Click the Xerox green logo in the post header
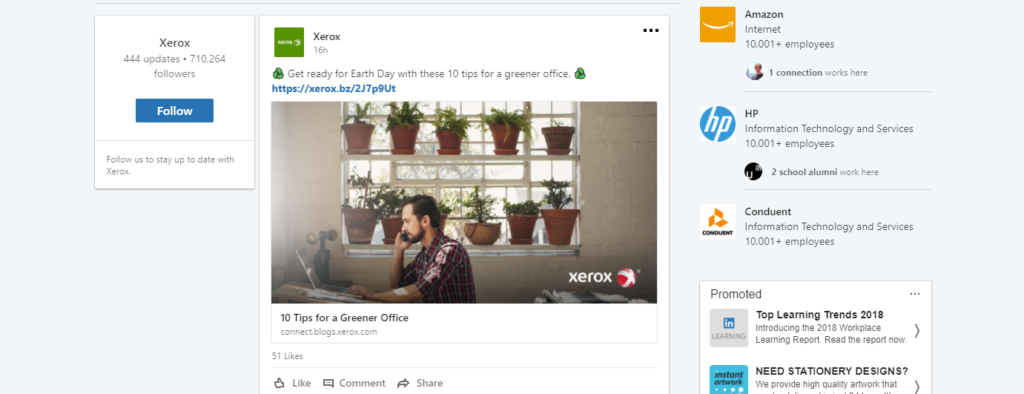Viewport: 1024px width, 394px height. coord(289,42)
